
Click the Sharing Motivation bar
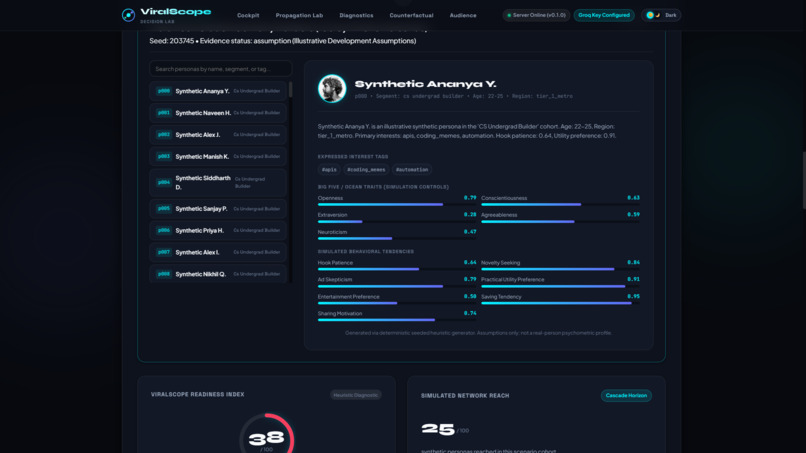click(x=397, y=320)
